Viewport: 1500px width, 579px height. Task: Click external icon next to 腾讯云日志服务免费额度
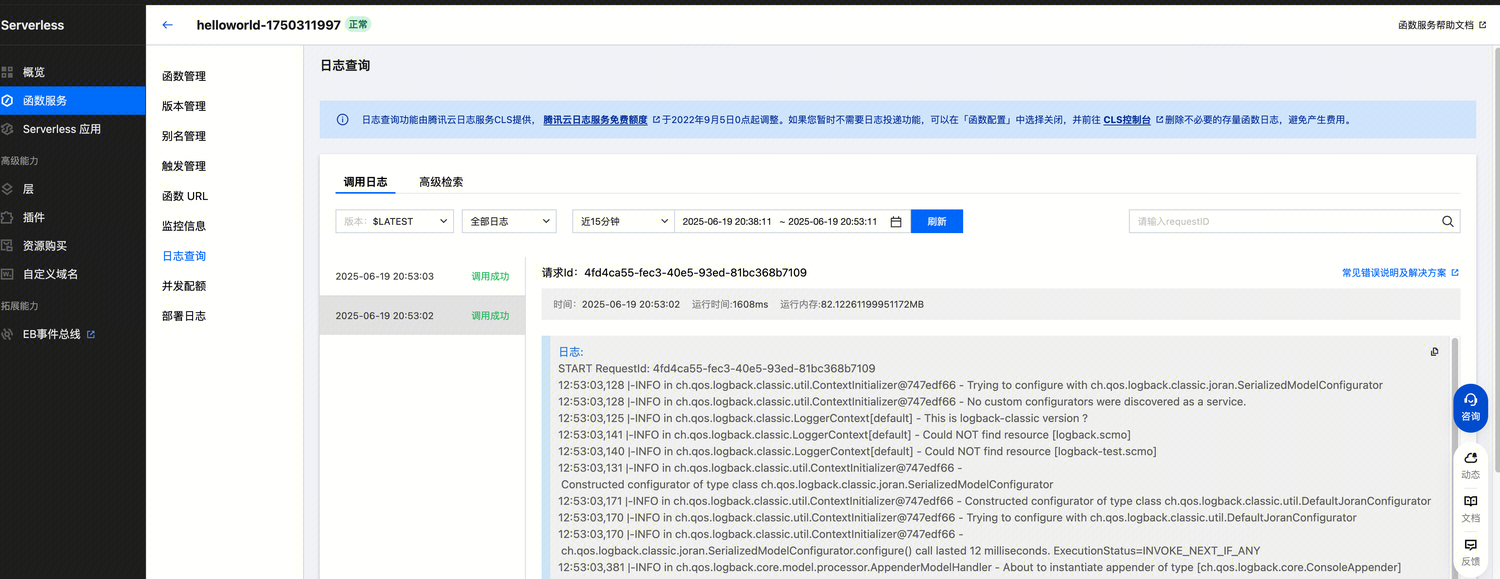coord(656,119)
